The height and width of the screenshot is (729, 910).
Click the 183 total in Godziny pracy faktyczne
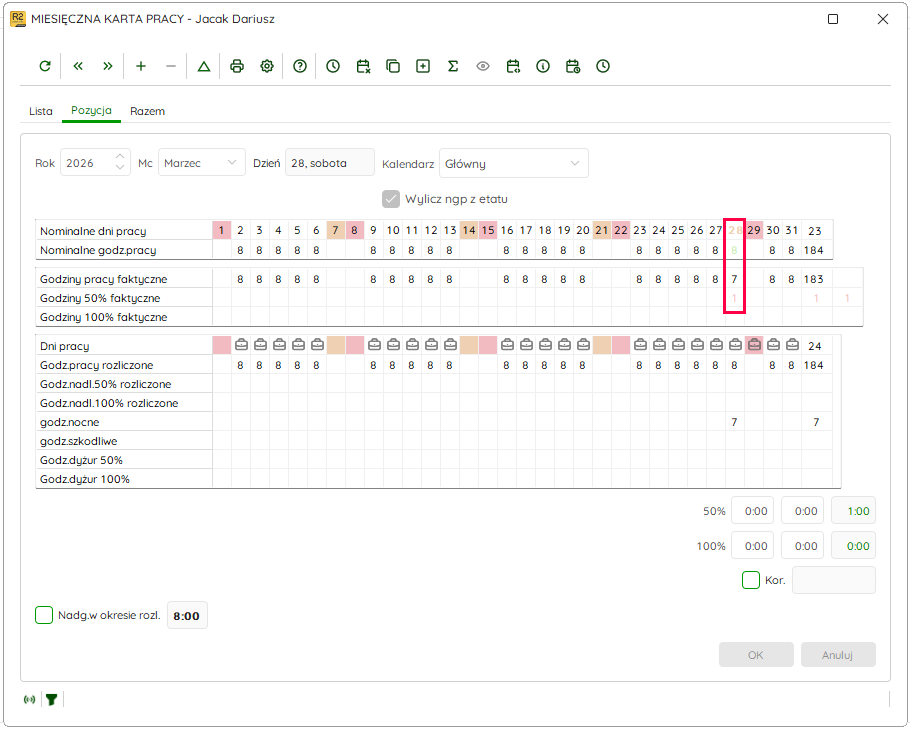[814, 279]
